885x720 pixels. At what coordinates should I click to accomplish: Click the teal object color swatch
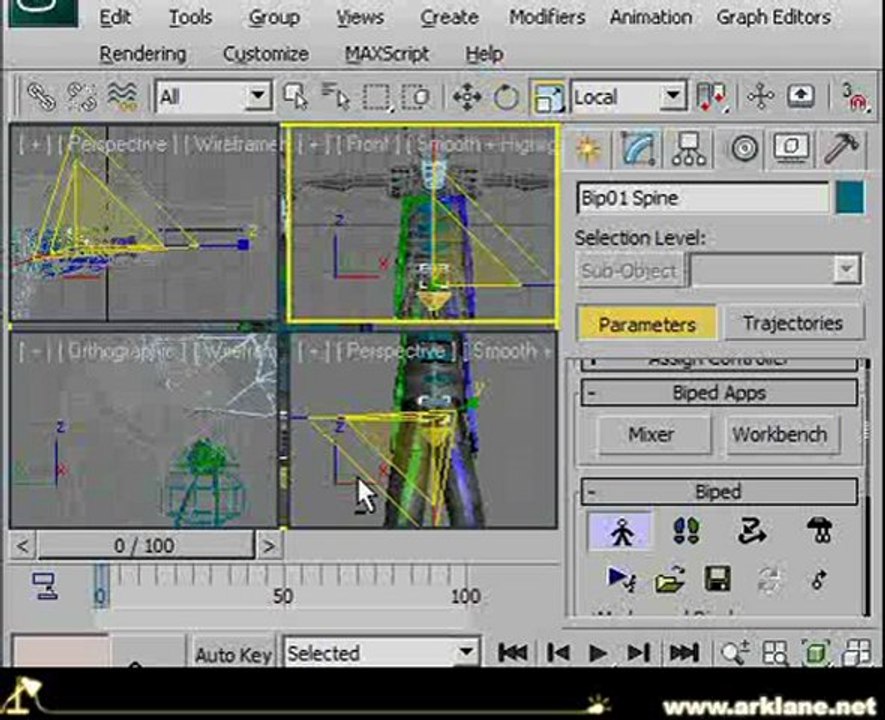point(849,197)
